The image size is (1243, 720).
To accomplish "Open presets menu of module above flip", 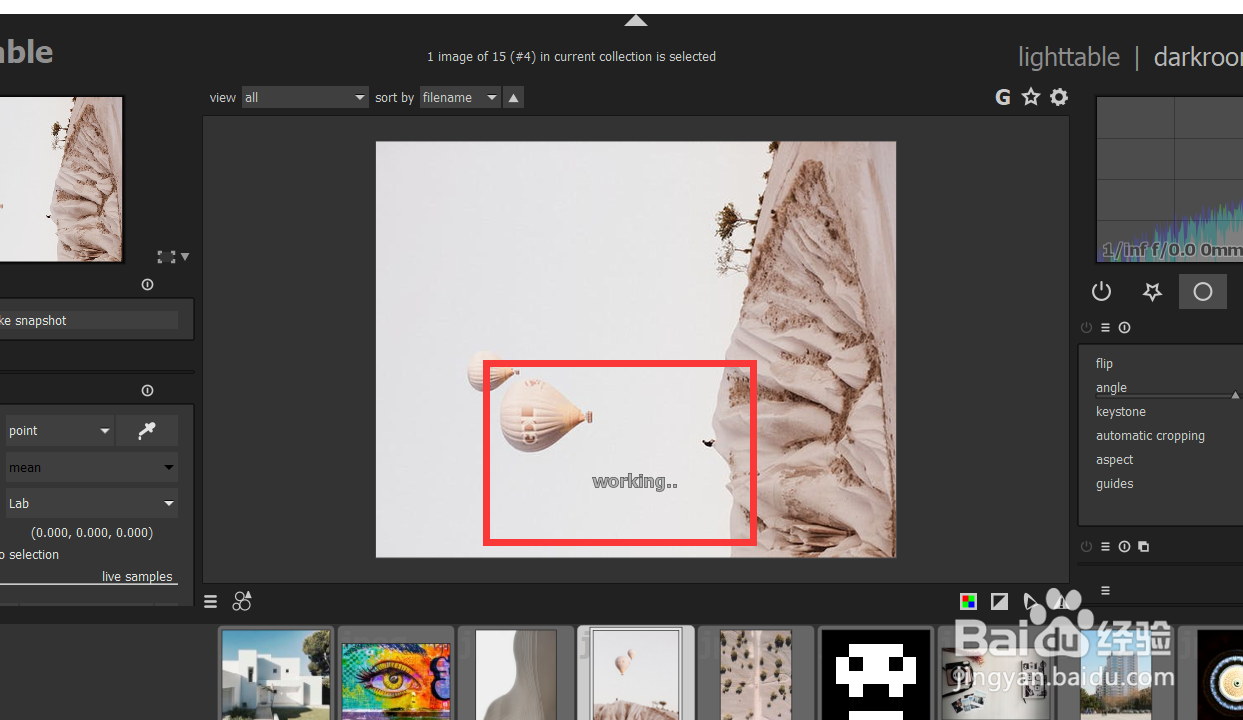I will coord(1105,328).
